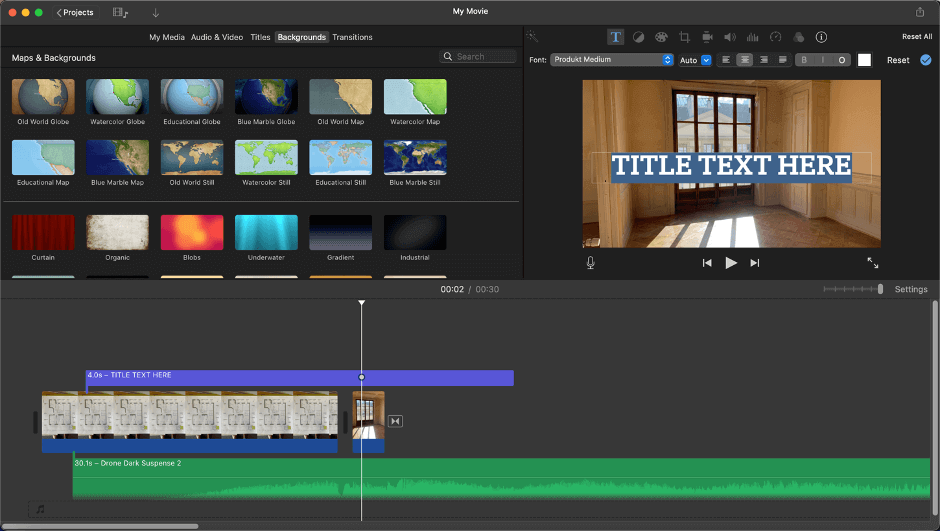Open the share export menu
The width and height of the screenshot is (940, 532).
(x=920, y=12)
